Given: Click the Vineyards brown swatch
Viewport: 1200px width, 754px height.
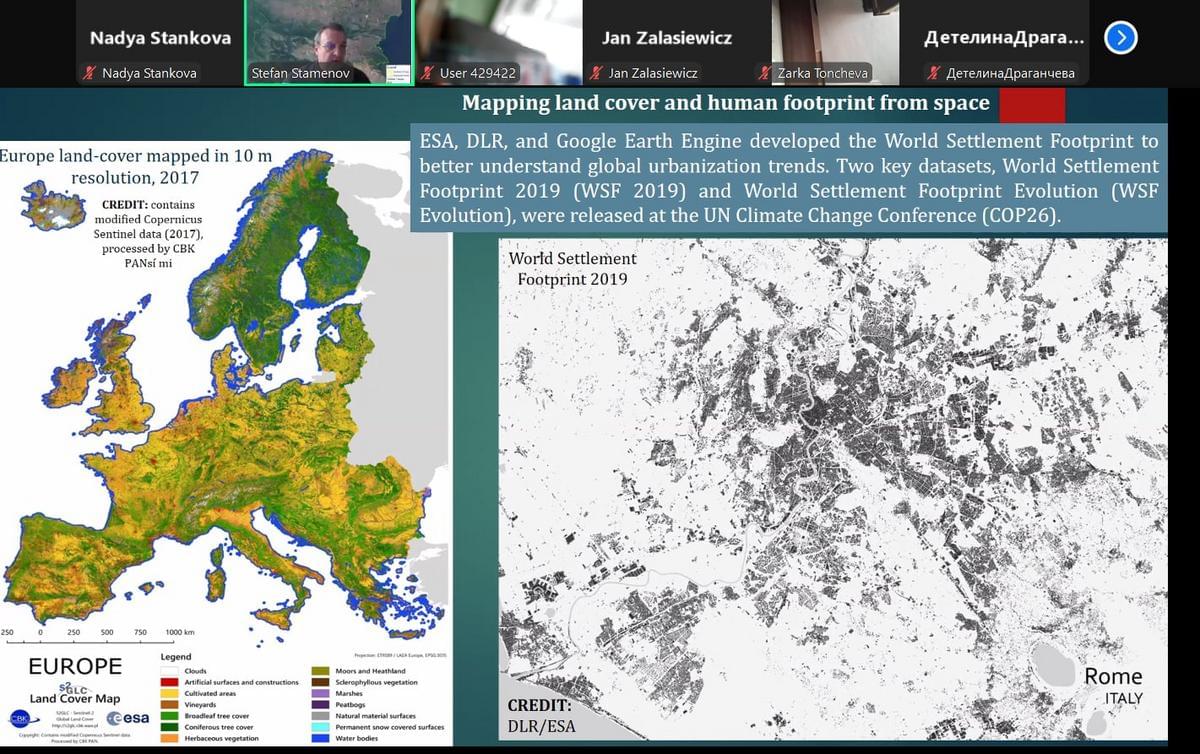Looking at the screenshot, I should click(168, 704).
